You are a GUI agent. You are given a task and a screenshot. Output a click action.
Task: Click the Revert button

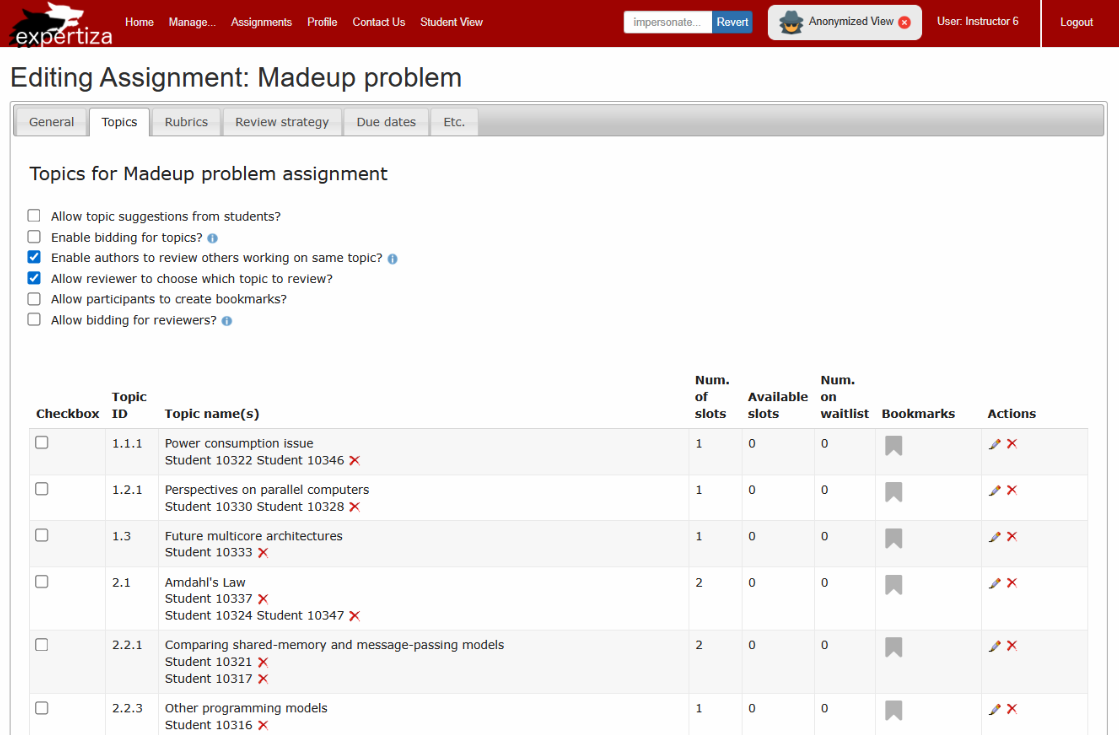point(732,22)
